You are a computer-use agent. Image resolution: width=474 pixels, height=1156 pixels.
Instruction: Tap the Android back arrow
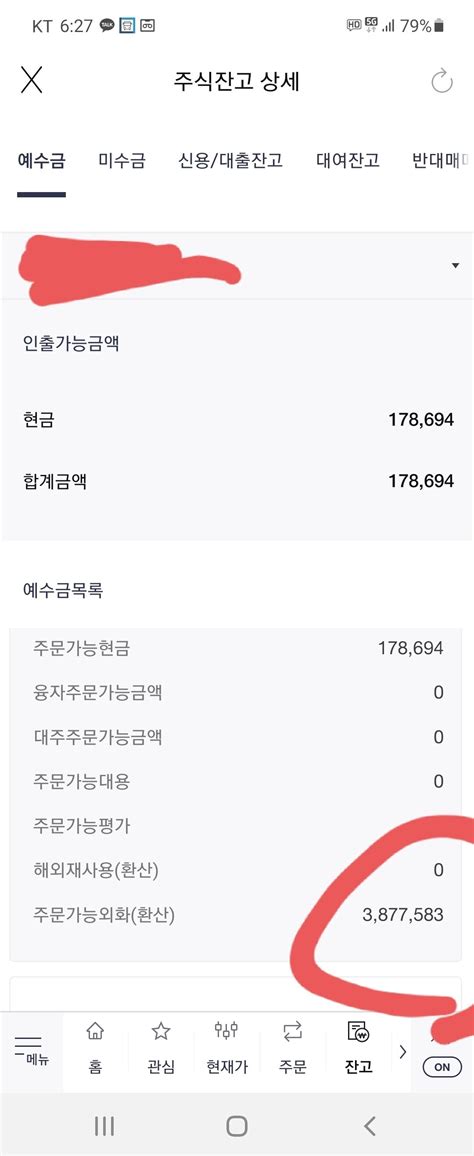tap(370, 1125)
